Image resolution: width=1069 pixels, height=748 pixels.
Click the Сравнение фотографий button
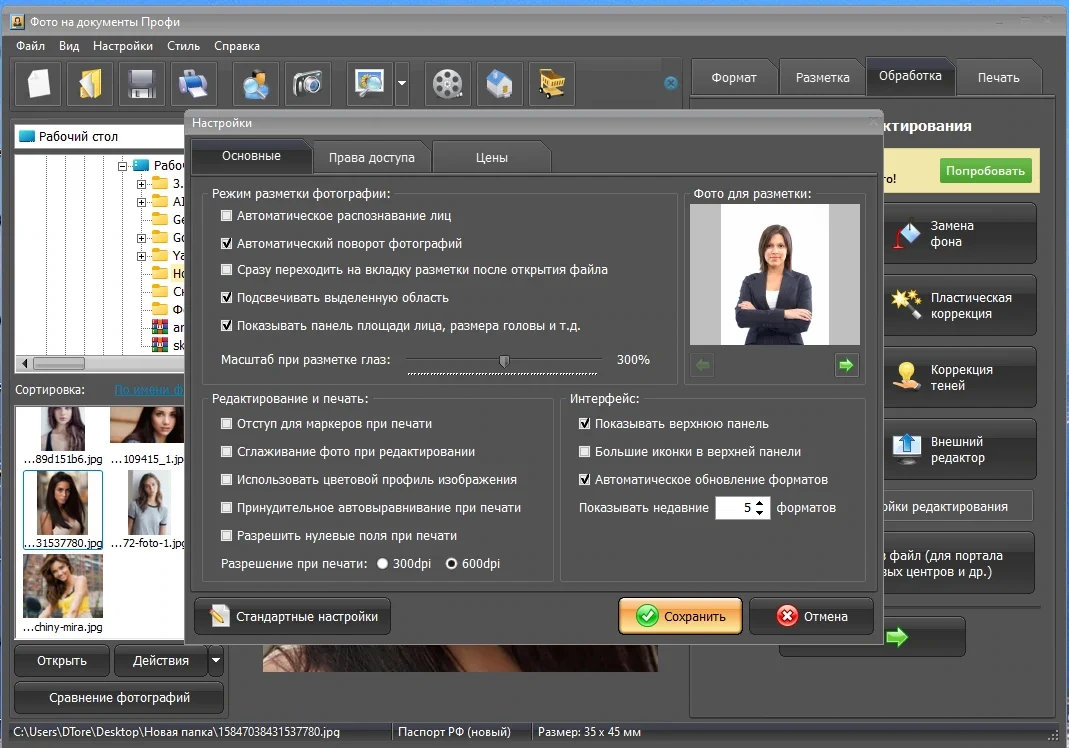(119, 698)
